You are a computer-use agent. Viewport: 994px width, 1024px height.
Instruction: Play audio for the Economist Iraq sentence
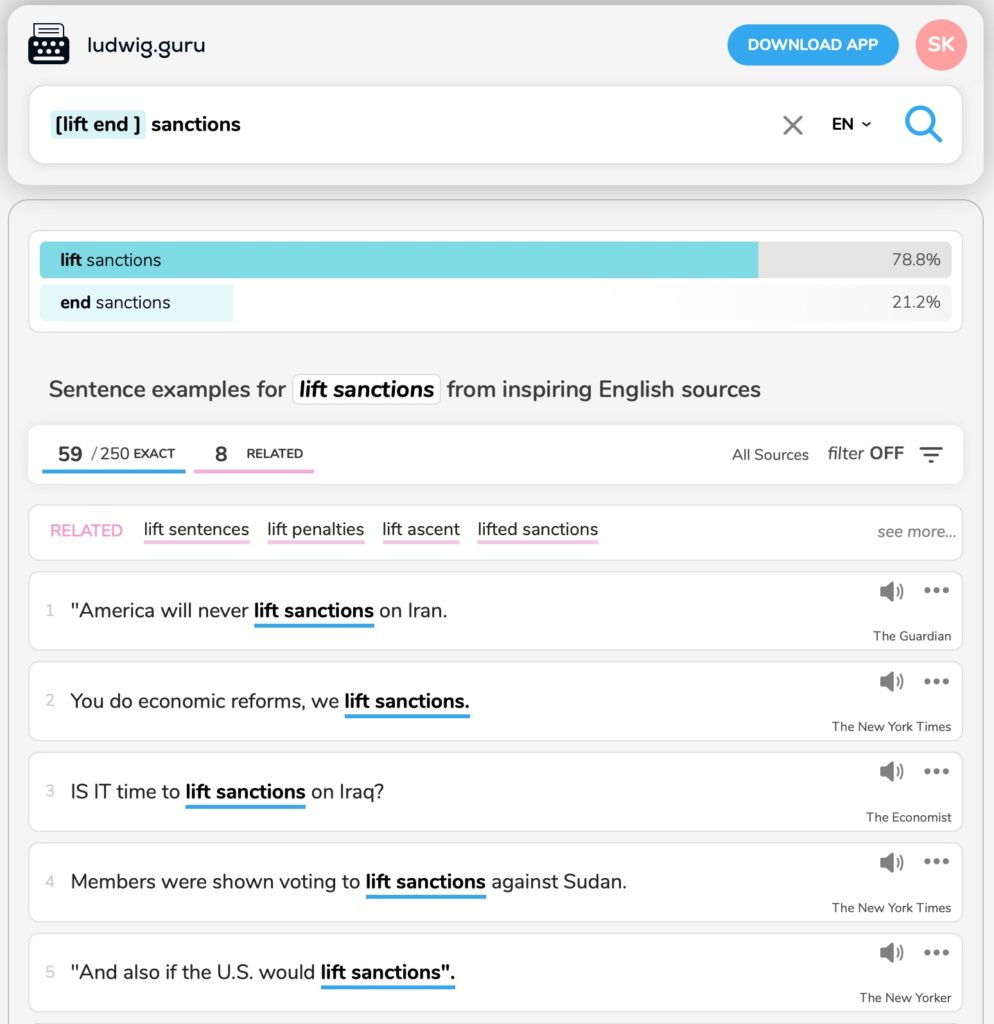(x=891, y=772)
